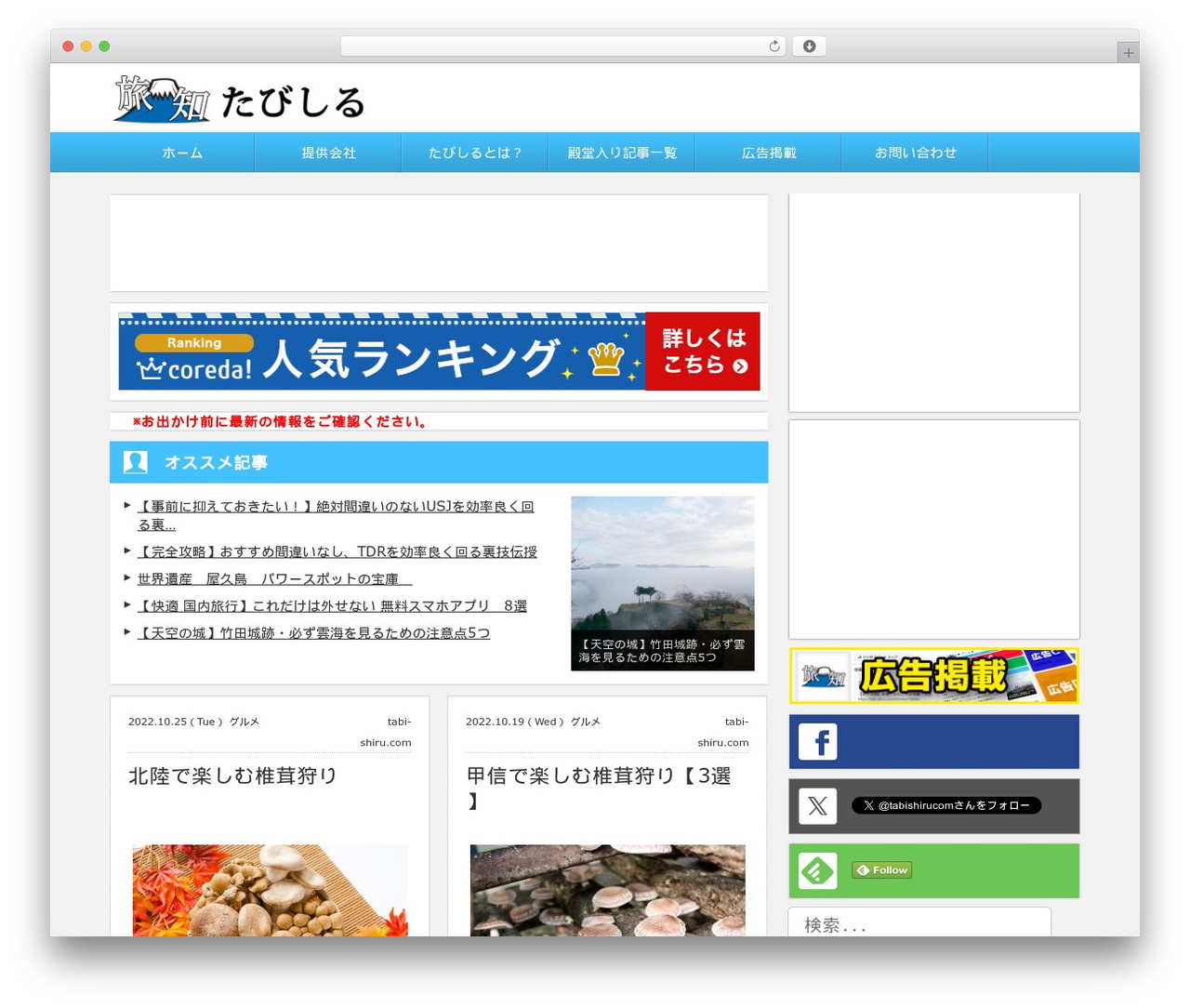Click the red お出かけ前に最新の情報 notice text
Viewport: 1190px width, 1008px height.
point(280,421)
